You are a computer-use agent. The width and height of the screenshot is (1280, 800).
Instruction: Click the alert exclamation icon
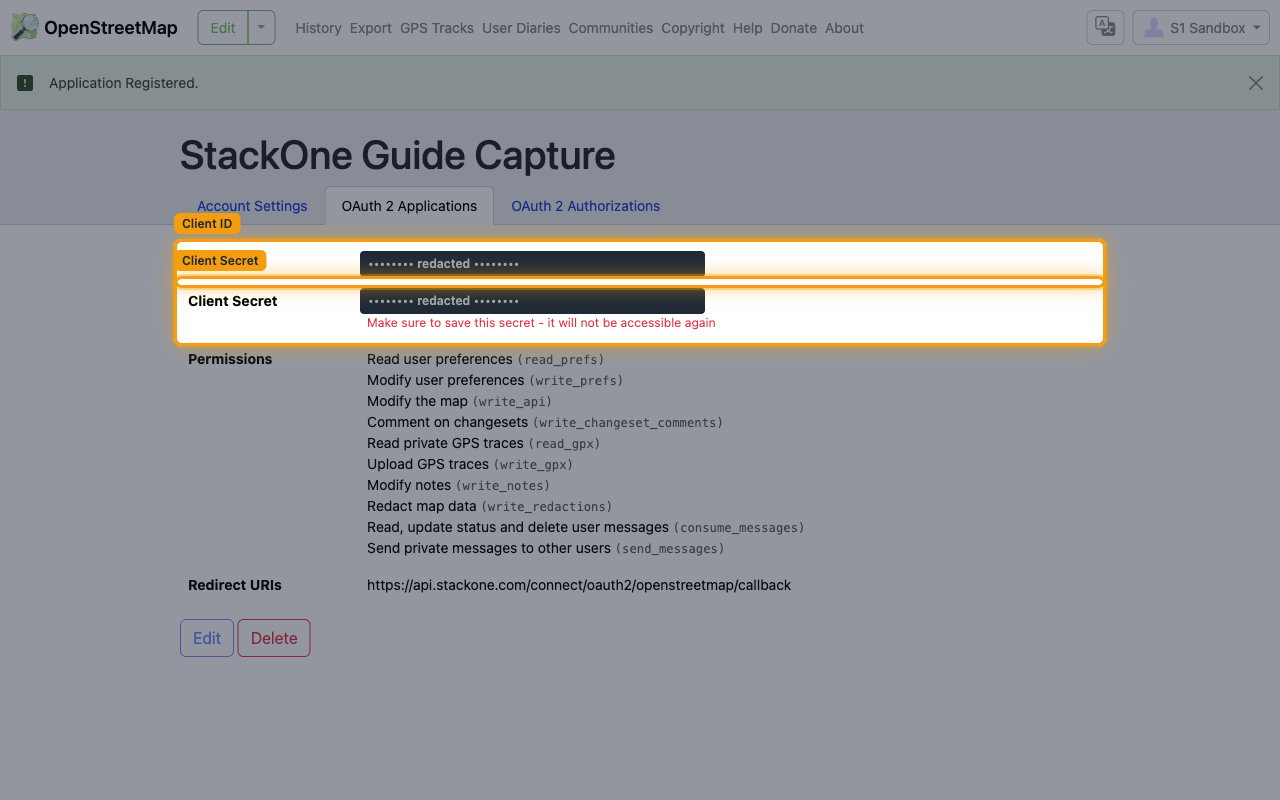point(25,83)
